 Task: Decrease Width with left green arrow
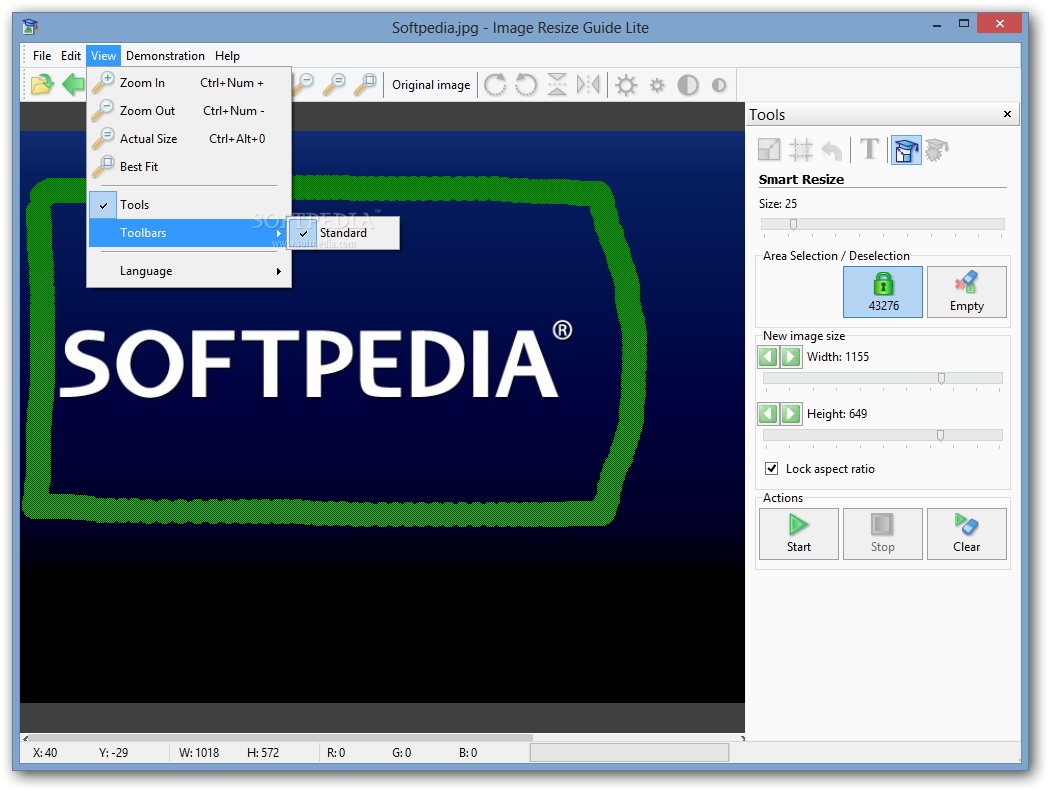[x=768, y=357]
